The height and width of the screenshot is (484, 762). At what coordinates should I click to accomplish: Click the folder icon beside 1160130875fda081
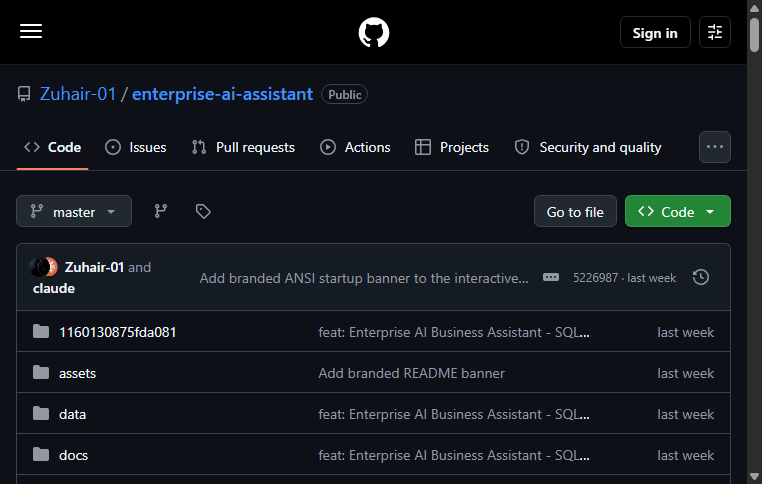(41, 332)
